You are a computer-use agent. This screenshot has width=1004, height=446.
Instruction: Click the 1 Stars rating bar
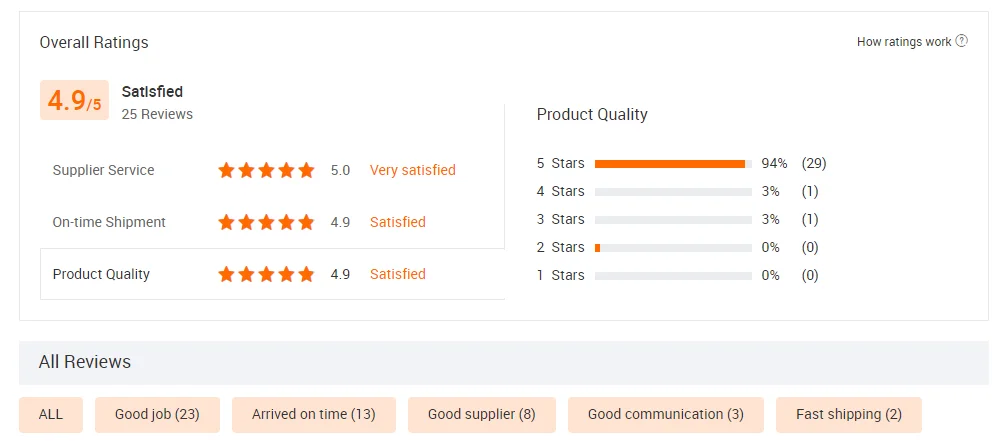(x=673, y=276)
